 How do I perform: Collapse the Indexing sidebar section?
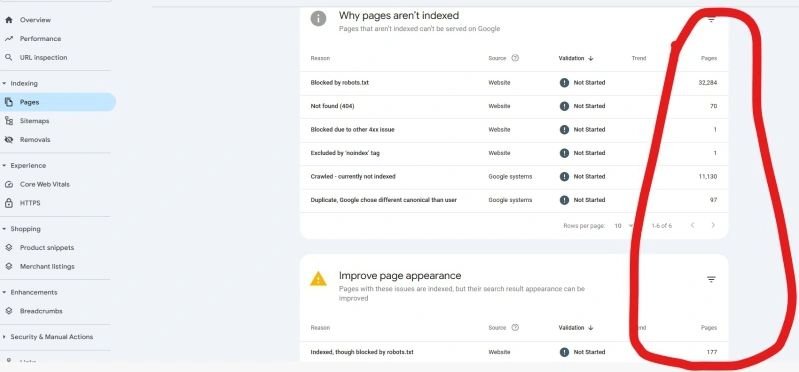pyautogui.click(x=5, y=84)
